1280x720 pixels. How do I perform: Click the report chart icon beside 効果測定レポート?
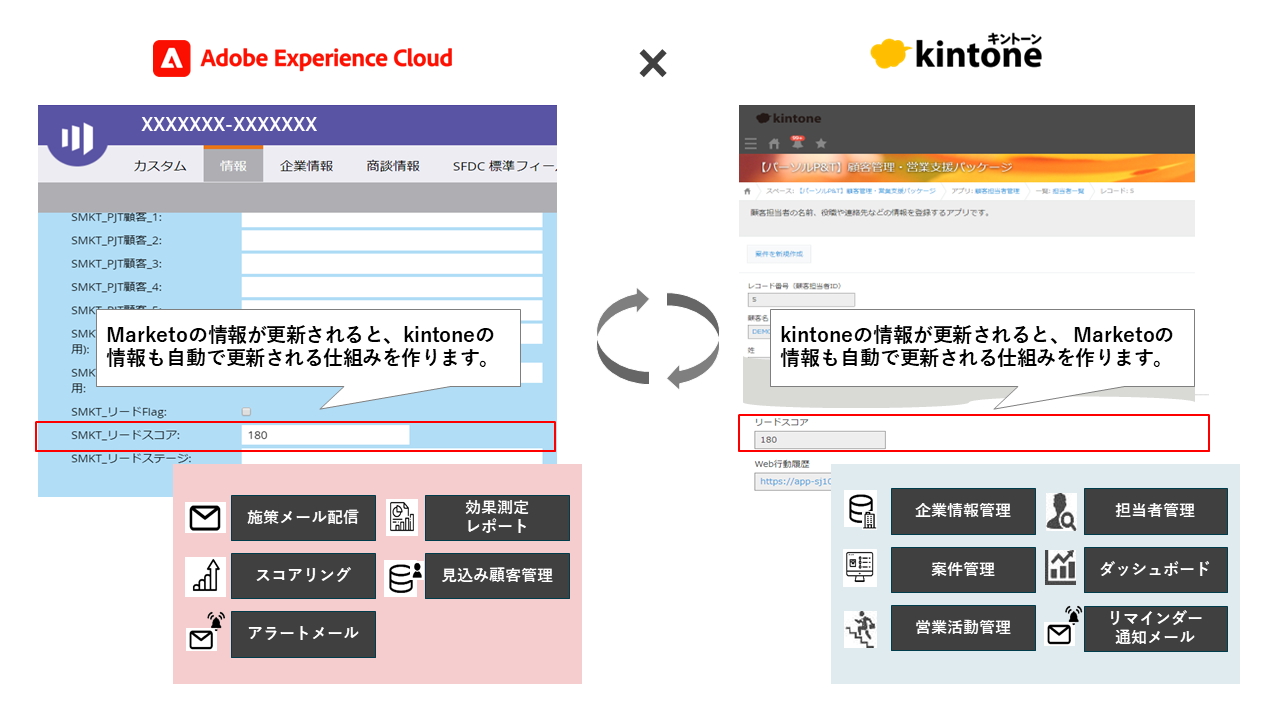tap(401, 516)
